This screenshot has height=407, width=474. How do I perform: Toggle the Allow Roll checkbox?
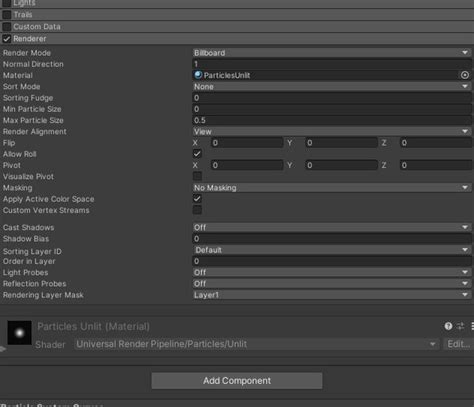point(197,154)
